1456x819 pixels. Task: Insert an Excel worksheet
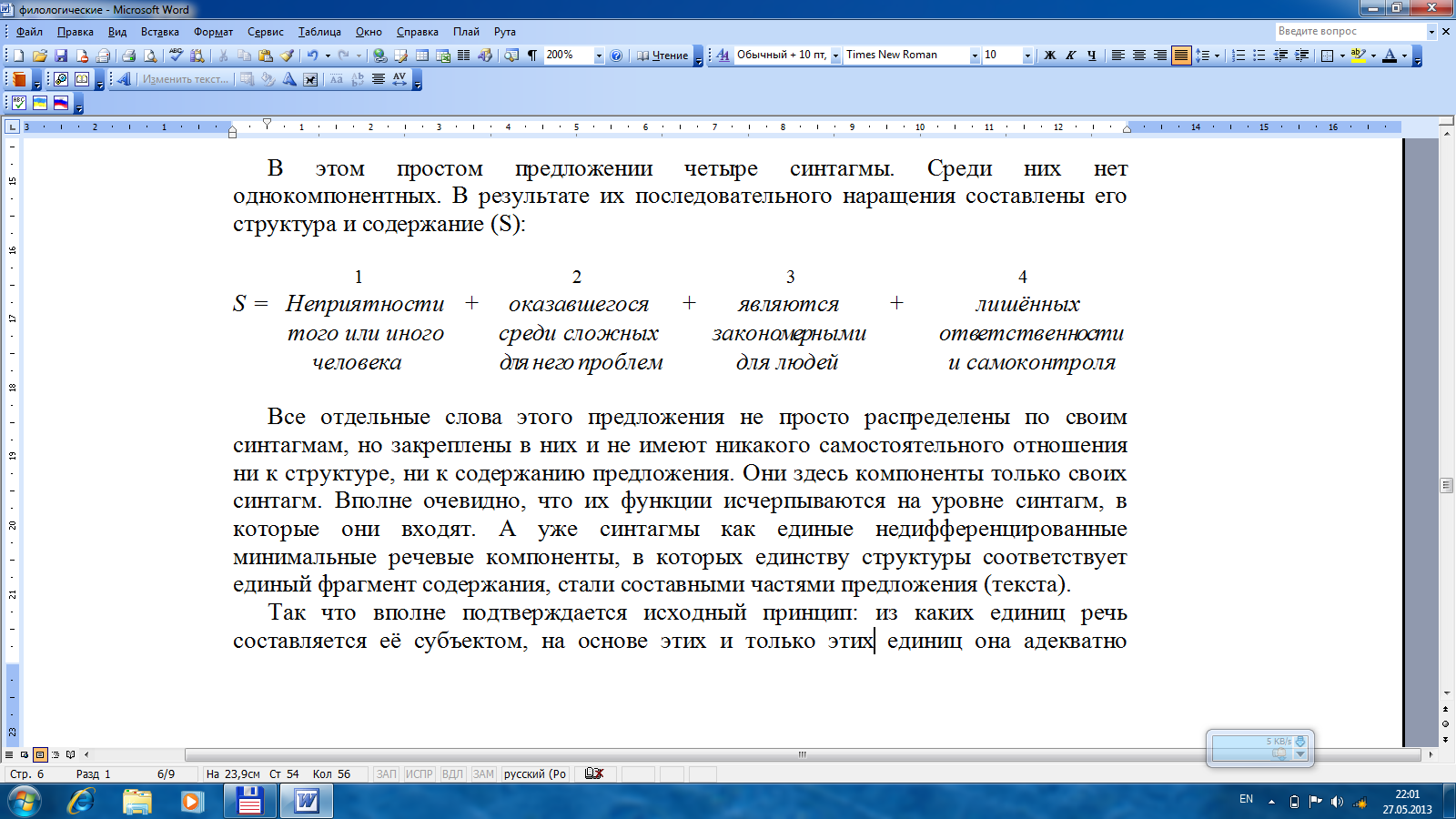click(443, 56)
